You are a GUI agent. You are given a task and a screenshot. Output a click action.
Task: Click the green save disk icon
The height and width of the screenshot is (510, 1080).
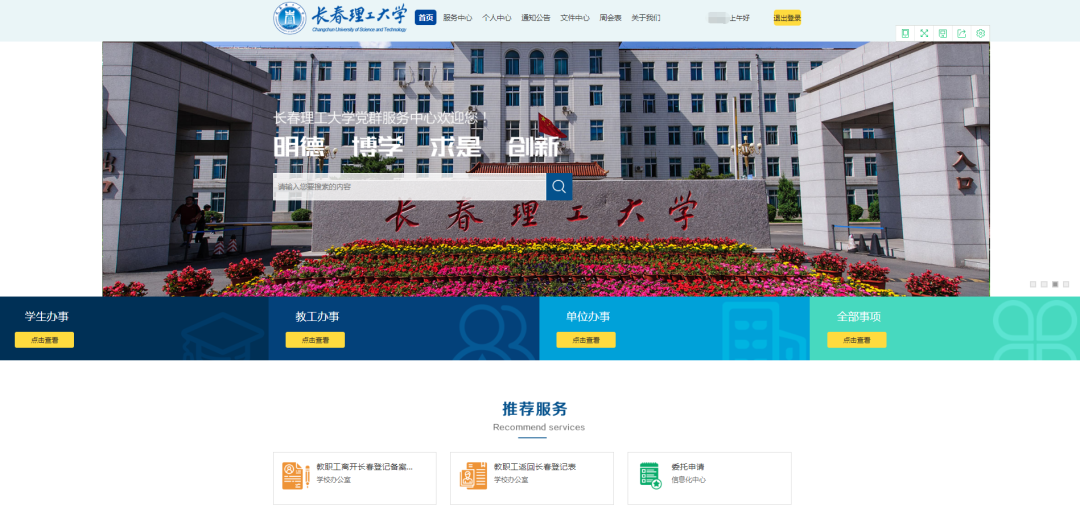point(943,33)
